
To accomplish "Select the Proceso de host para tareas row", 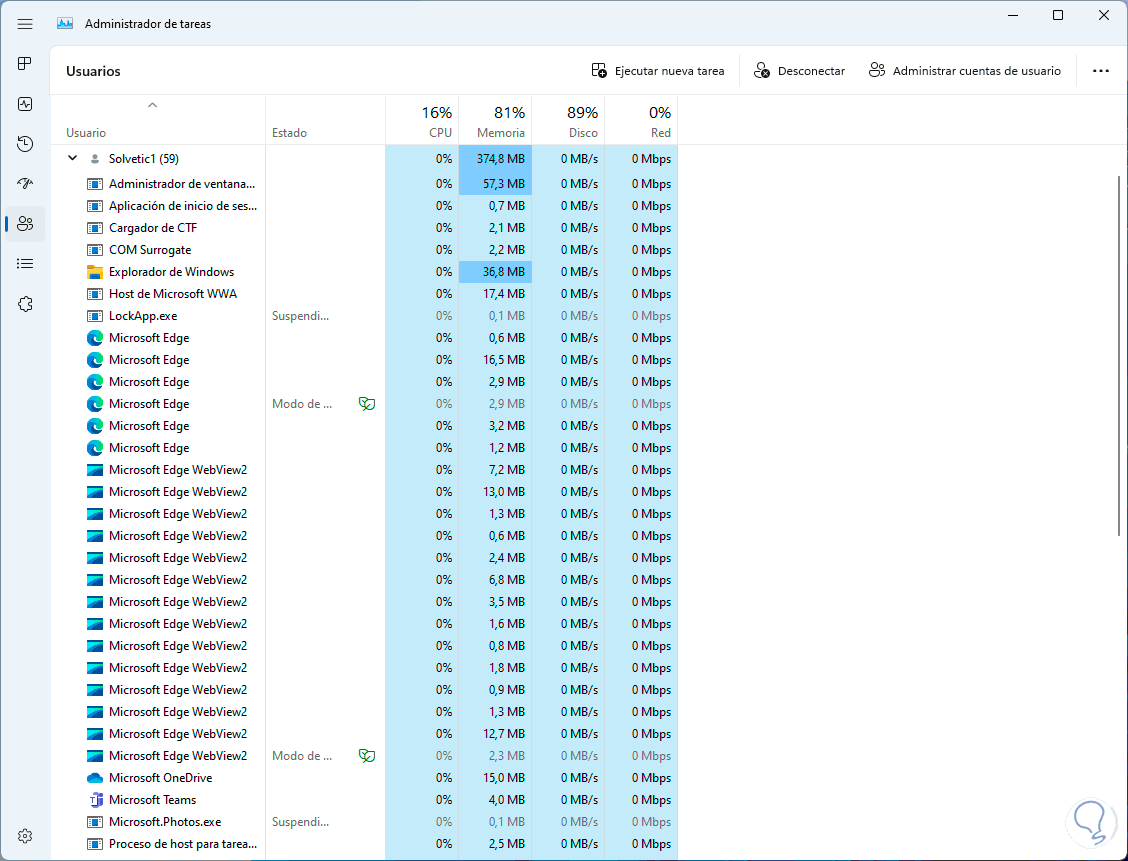I will [x=364, y=844].
